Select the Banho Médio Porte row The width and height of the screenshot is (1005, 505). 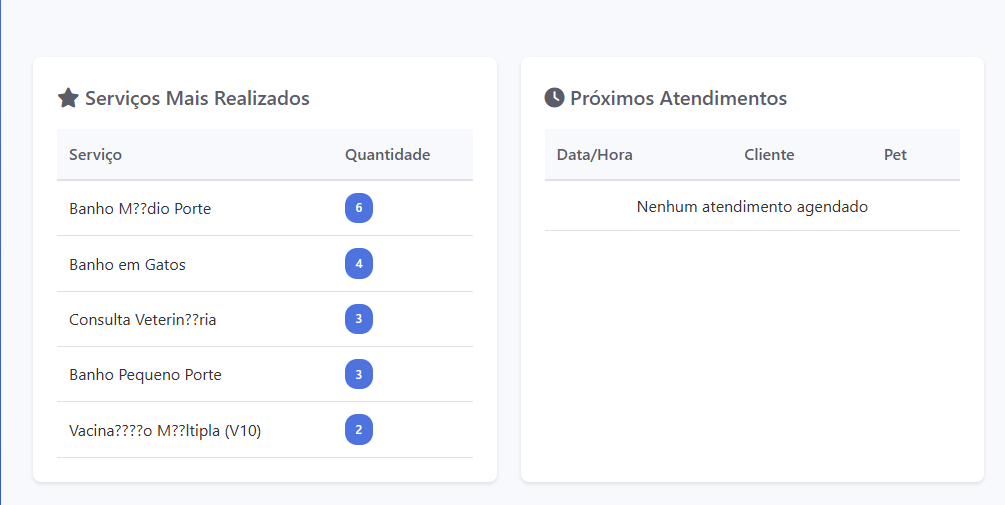pos(265,208)
